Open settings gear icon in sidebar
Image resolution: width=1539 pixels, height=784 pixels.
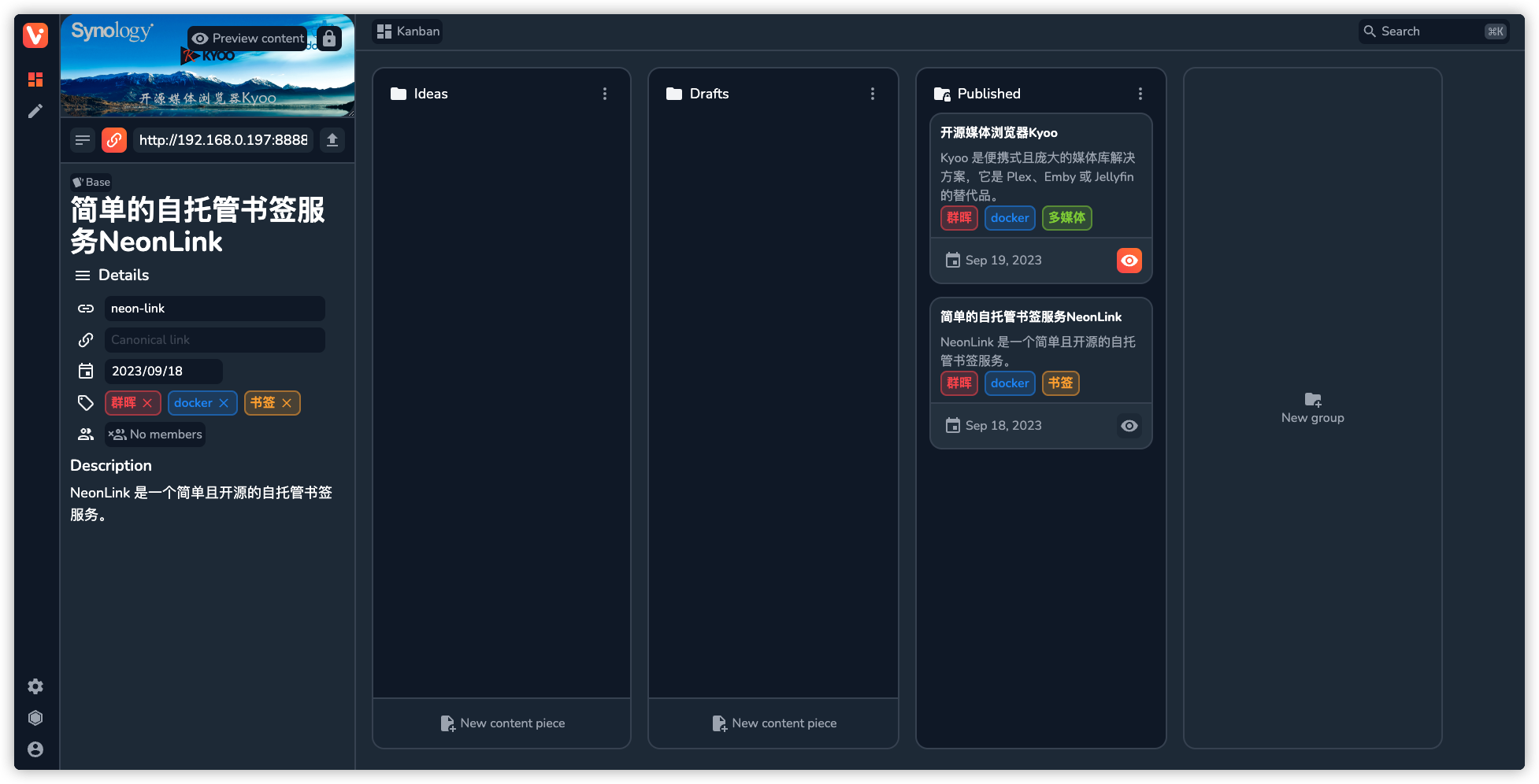(35, 686)
